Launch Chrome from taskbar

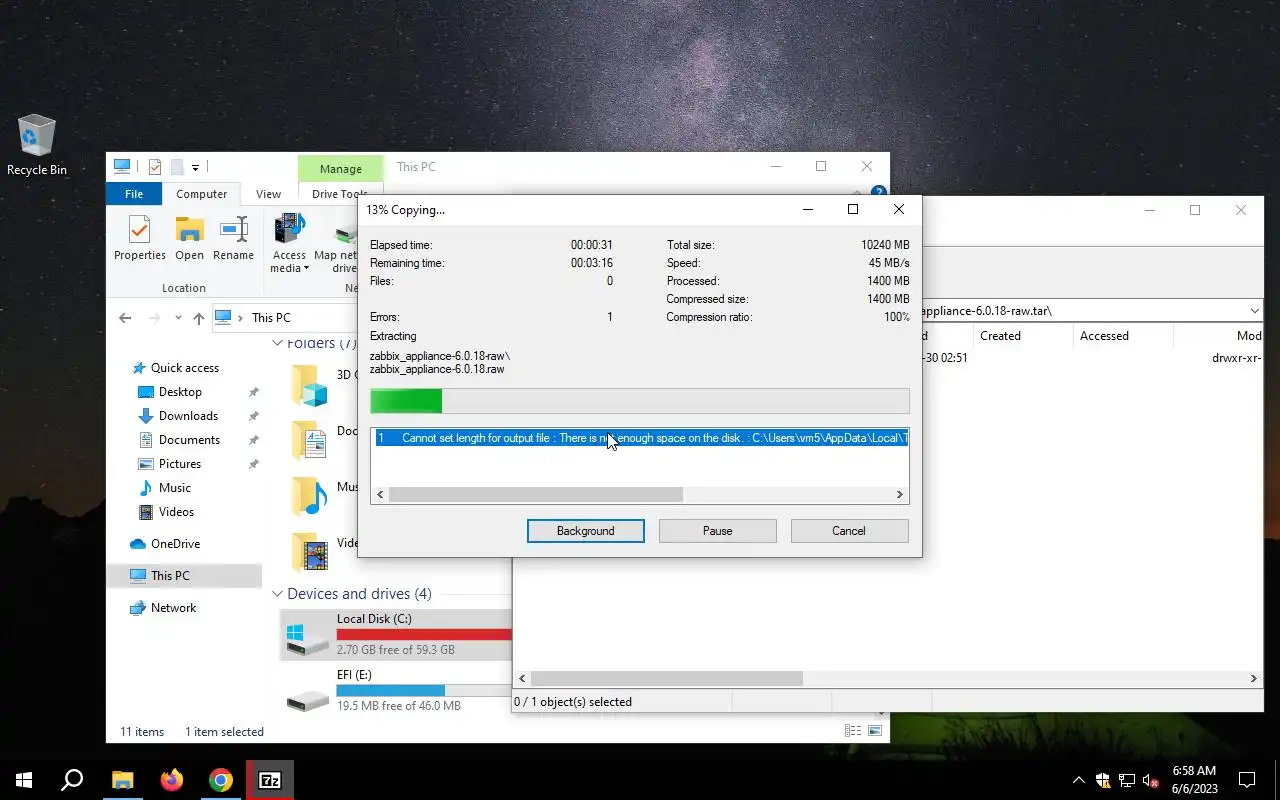point(221,780)
